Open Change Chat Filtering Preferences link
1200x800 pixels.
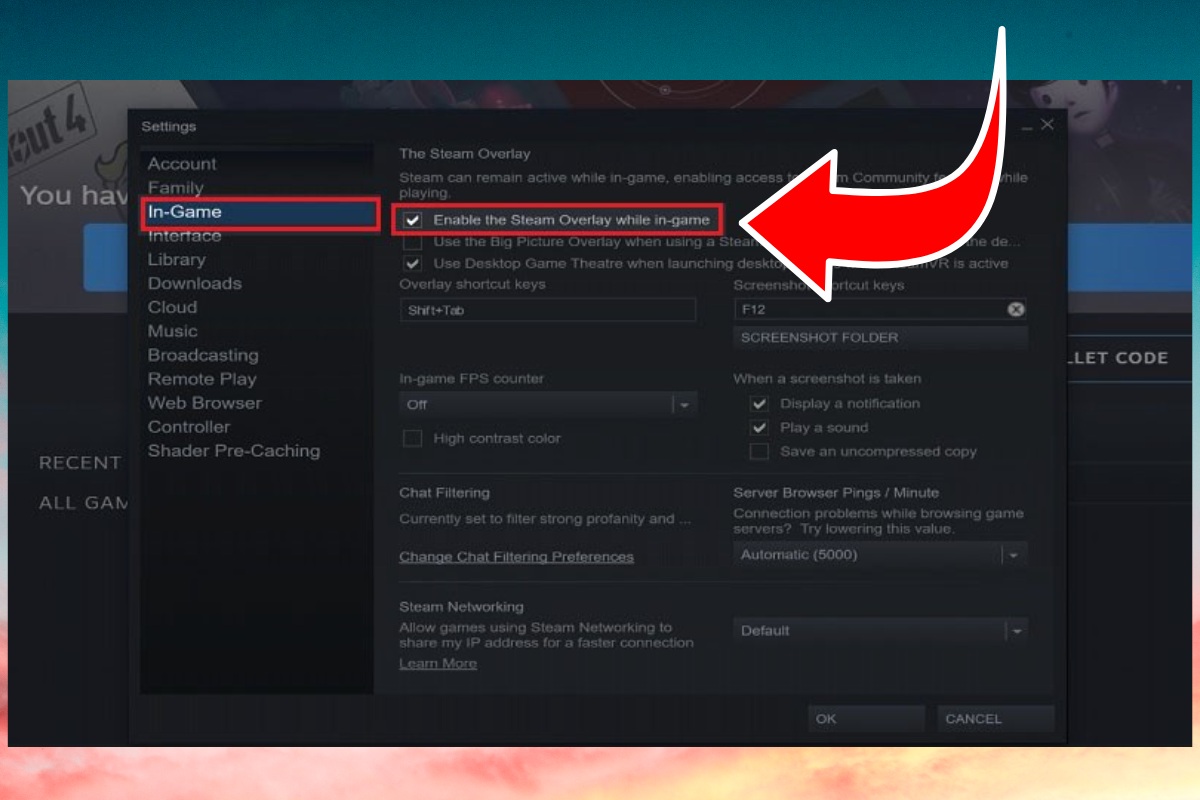[516, 557]
